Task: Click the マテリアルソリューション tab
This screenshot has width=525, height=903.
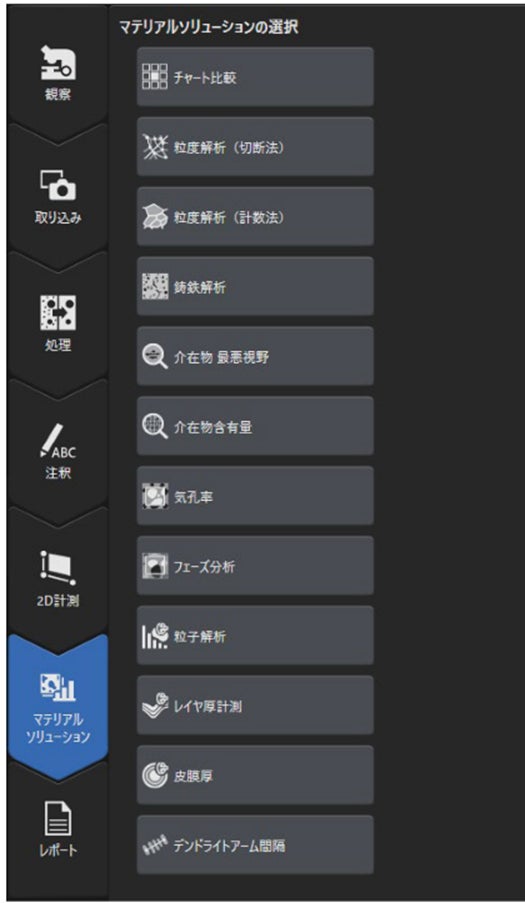Action: point(58,707)
